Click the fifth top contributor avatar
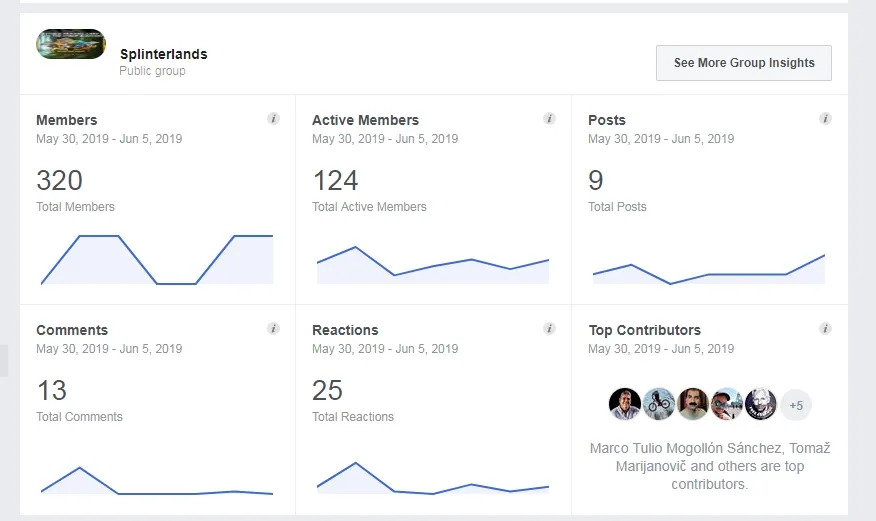The width and height of the screenshot is (876, 521). pyautogui.click(x=761, y=404)
